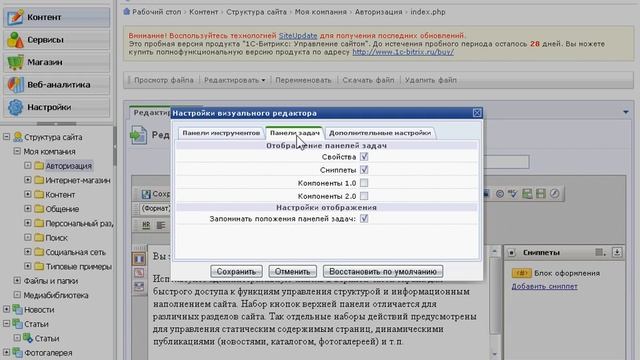Viewport: 640px width, 360px height.
Task: Click the home icon in the breadcrumb
Action: 127,12
